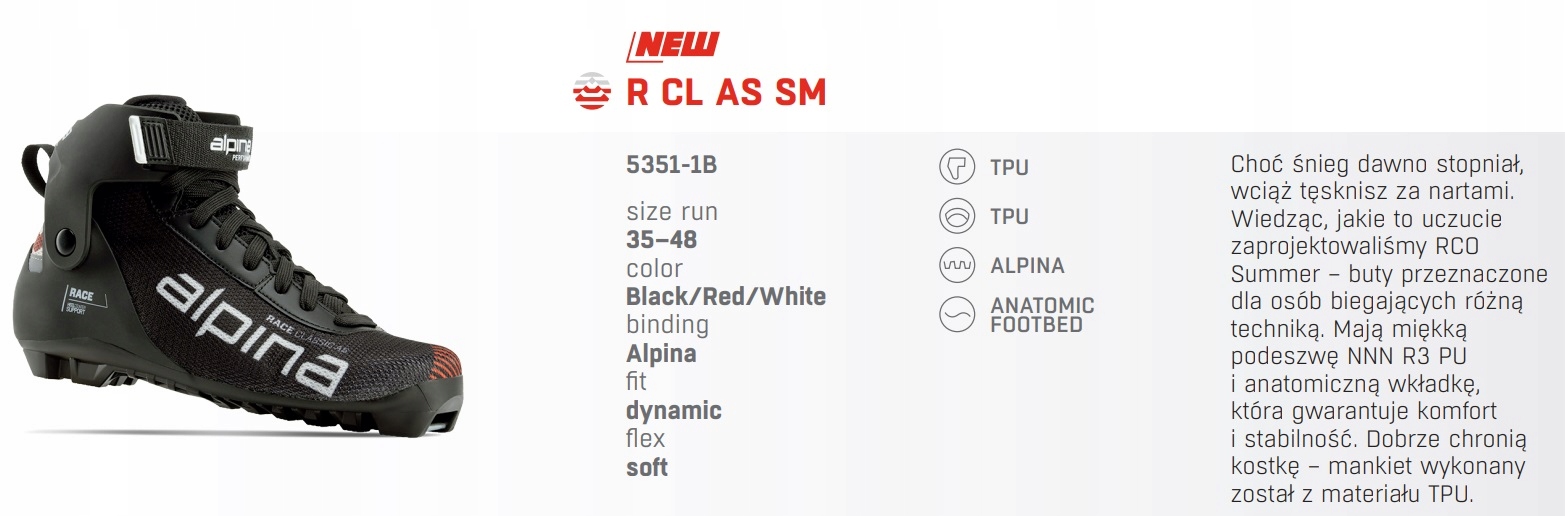Viewport: 1565px width, 516px height.
Task: Select the dynamic fit value
Action: point(673,410)
